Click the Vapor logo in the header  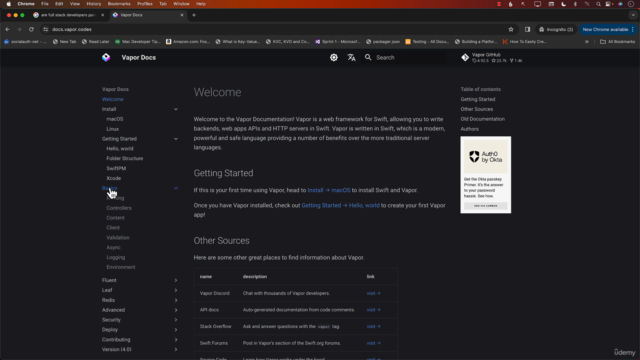pos(106,58)
